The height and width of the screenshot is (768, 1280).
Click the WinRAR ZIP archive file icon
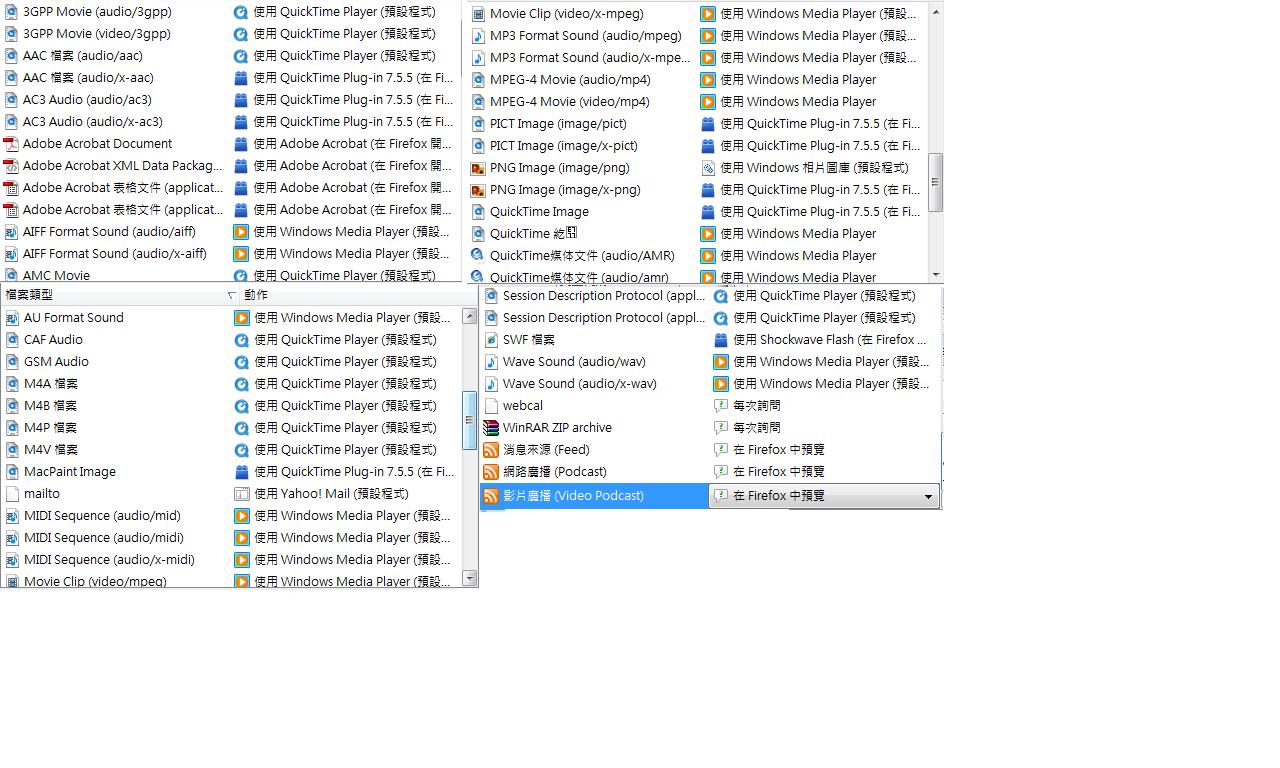coord(491,428)
